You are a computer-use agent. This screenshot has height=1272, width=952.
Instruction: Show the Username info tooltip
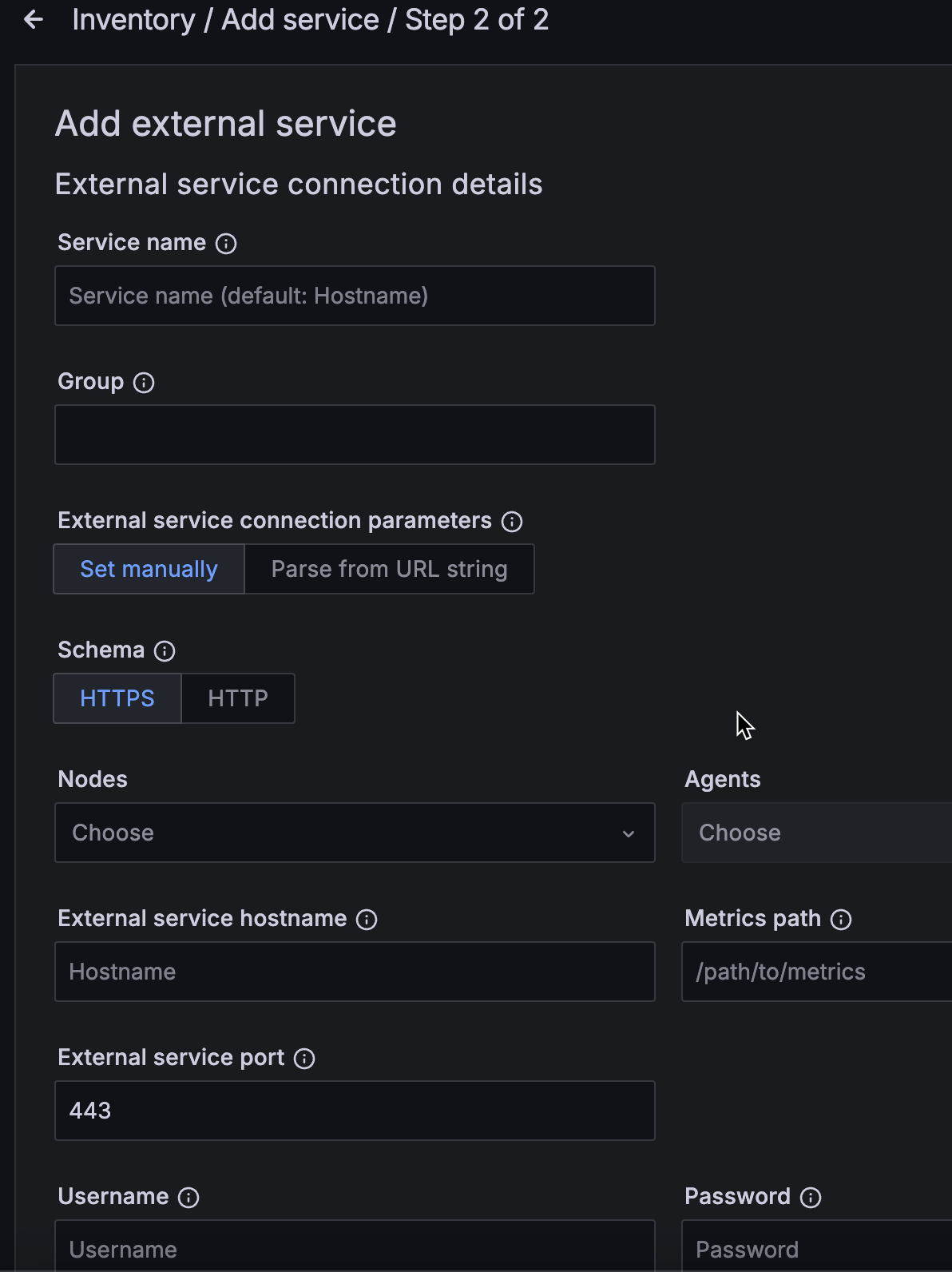point(188,1198)
